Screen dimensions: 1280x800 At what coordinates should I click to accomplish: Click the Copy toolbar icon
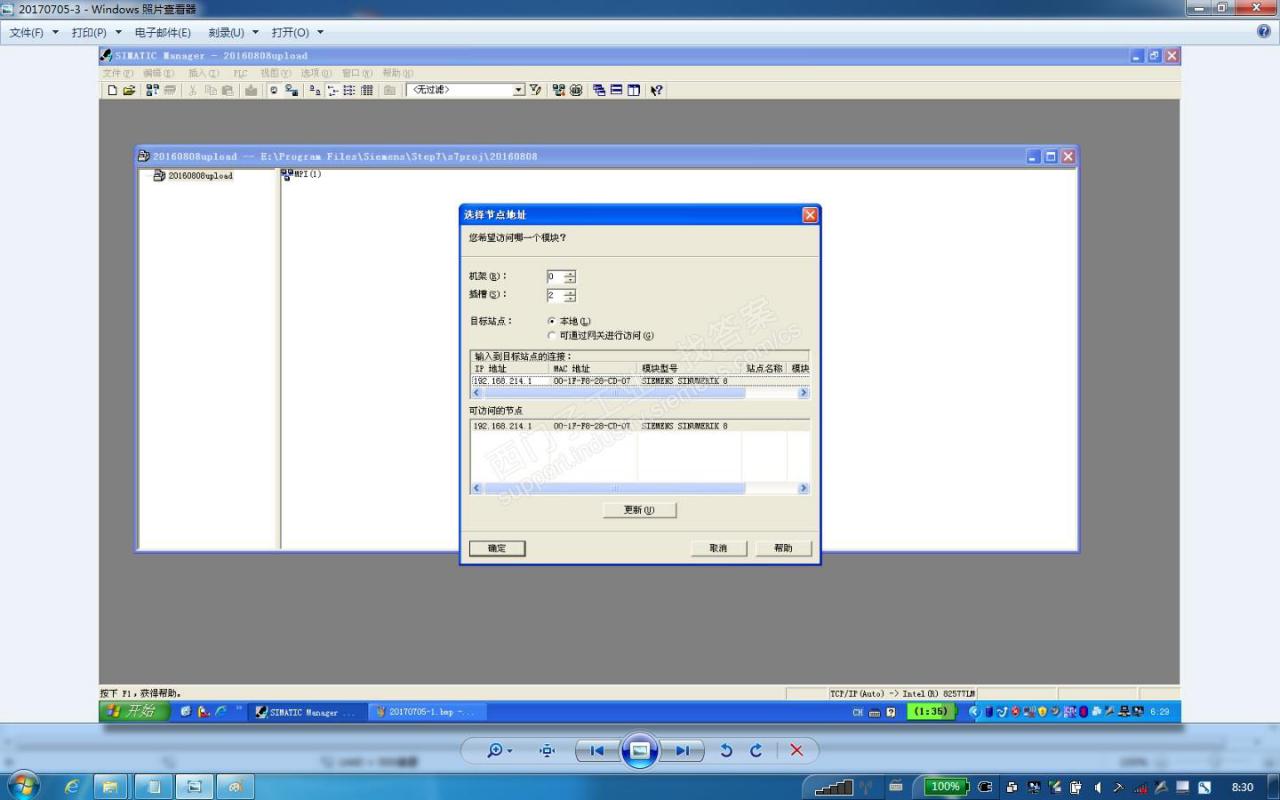pos(210,90)
